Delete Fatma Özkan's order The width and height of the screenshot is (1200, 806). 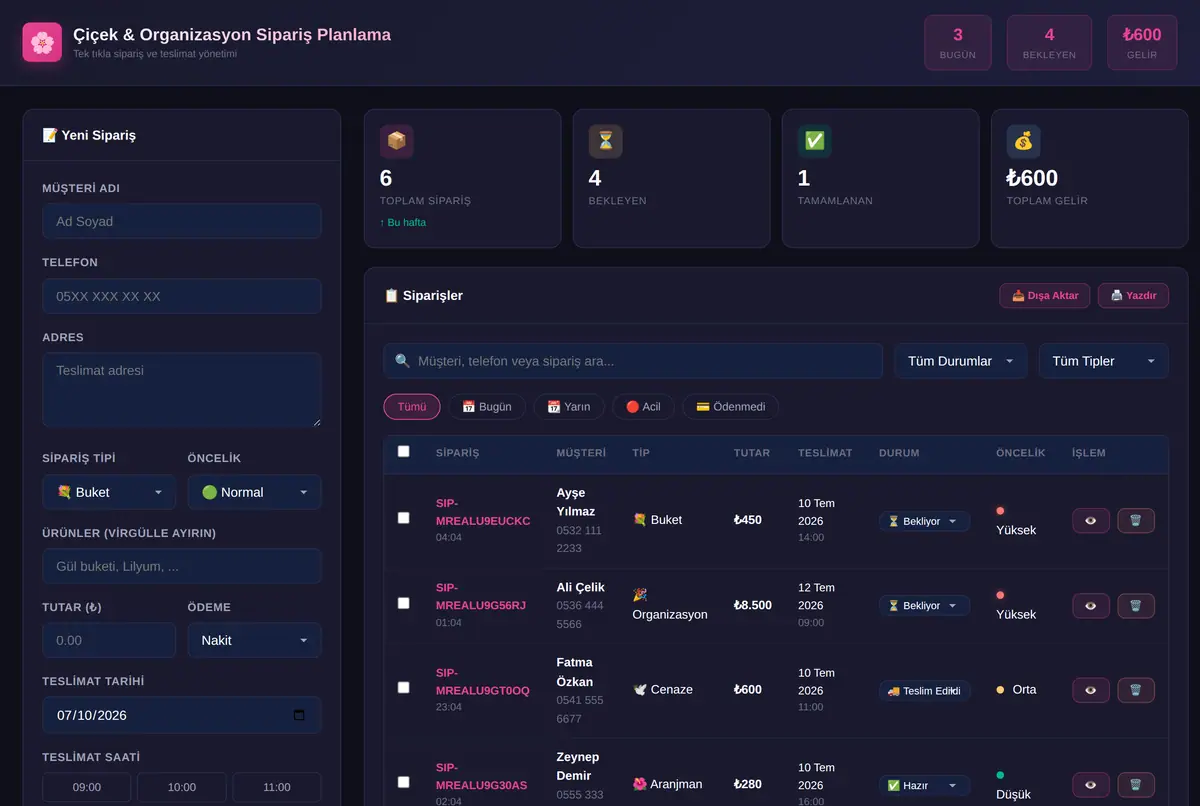(1136, 690)
